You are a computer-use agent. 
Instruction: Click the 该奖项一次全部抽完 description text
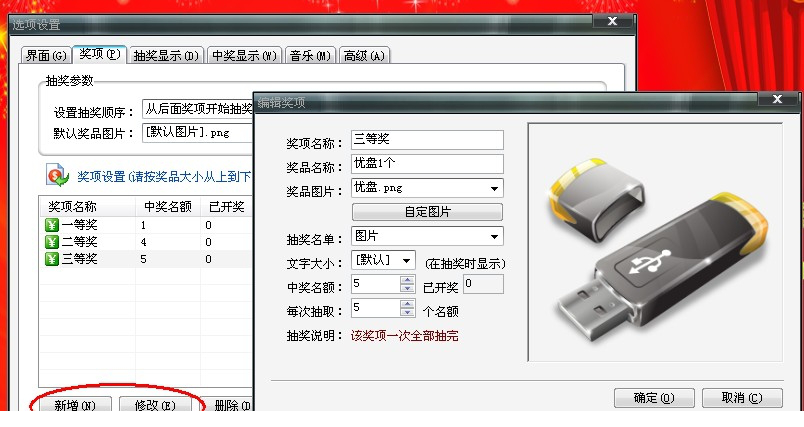pyautogui.click(x=405, y=336)
